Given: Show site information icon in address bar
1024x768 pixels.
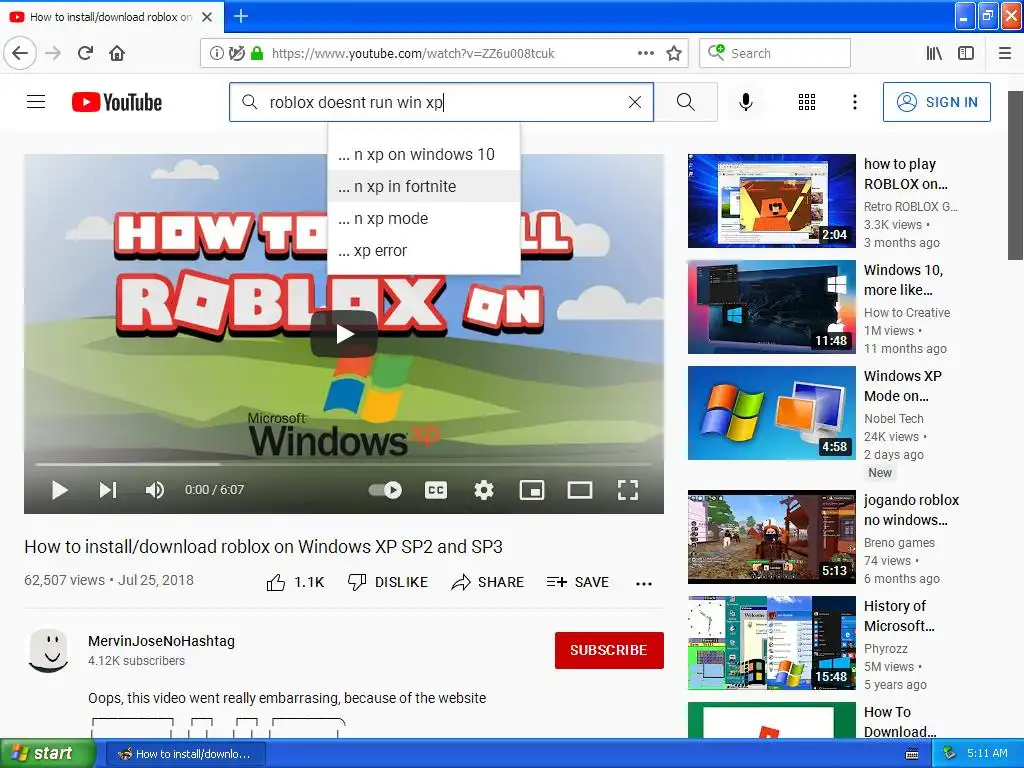Looking at the screenshot, I should pyautogui.click(x=216, y=53).
